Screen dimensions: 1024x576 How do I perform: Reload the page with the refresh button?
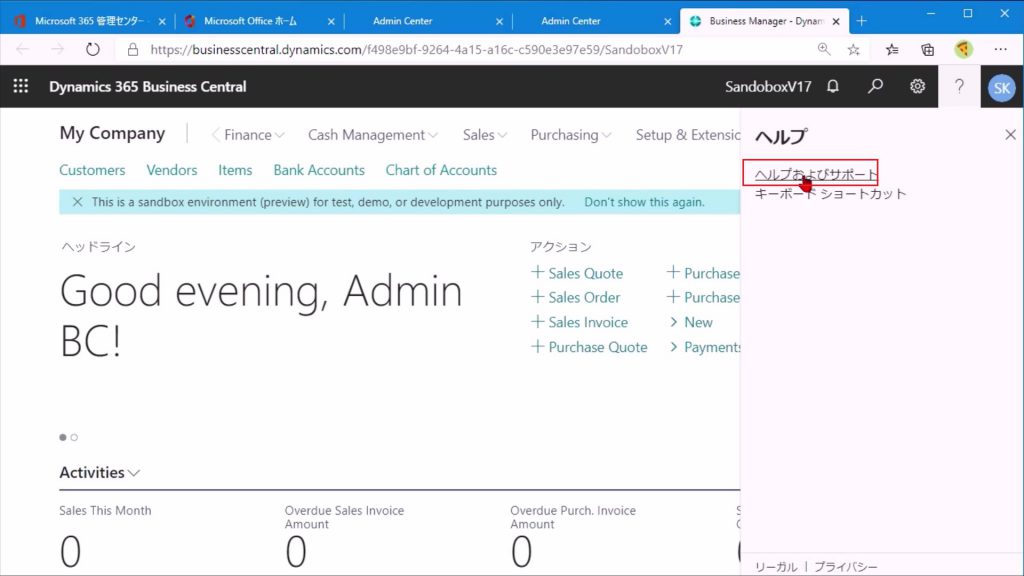[x=93, y=50]
